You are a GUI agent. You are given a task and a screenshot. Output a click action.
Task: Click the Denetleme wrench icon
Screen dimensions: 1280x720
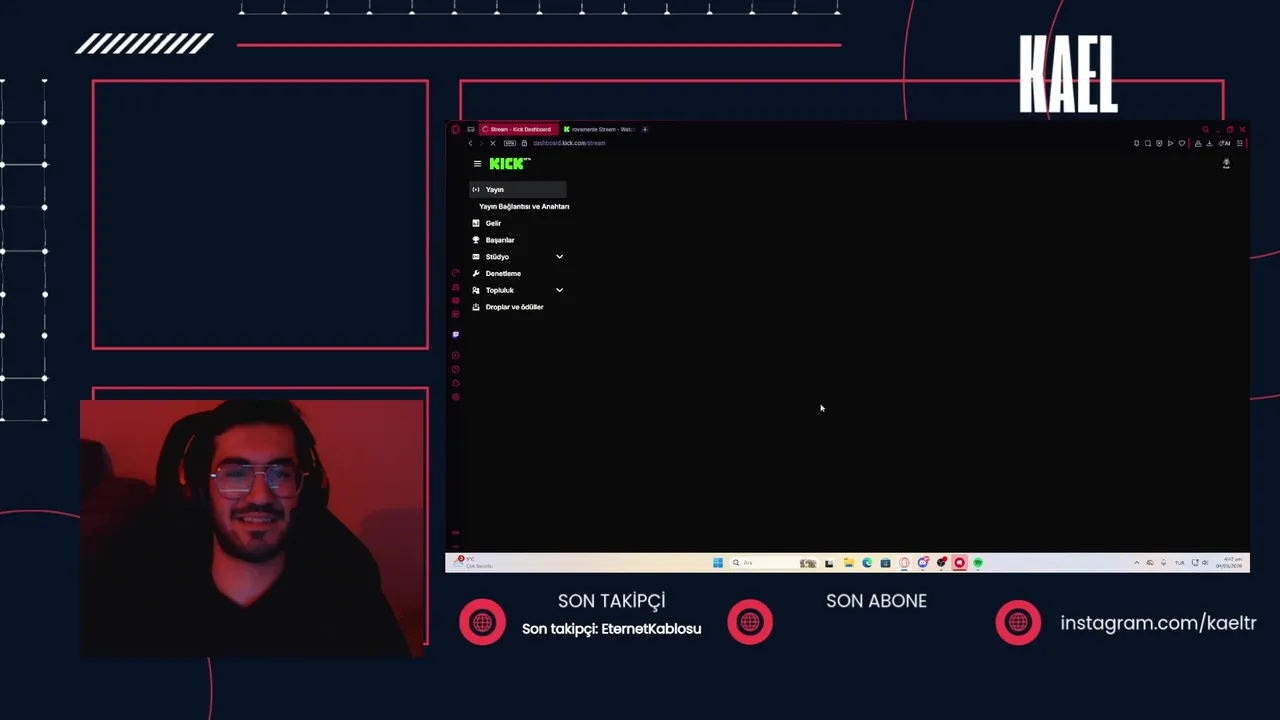476,273
